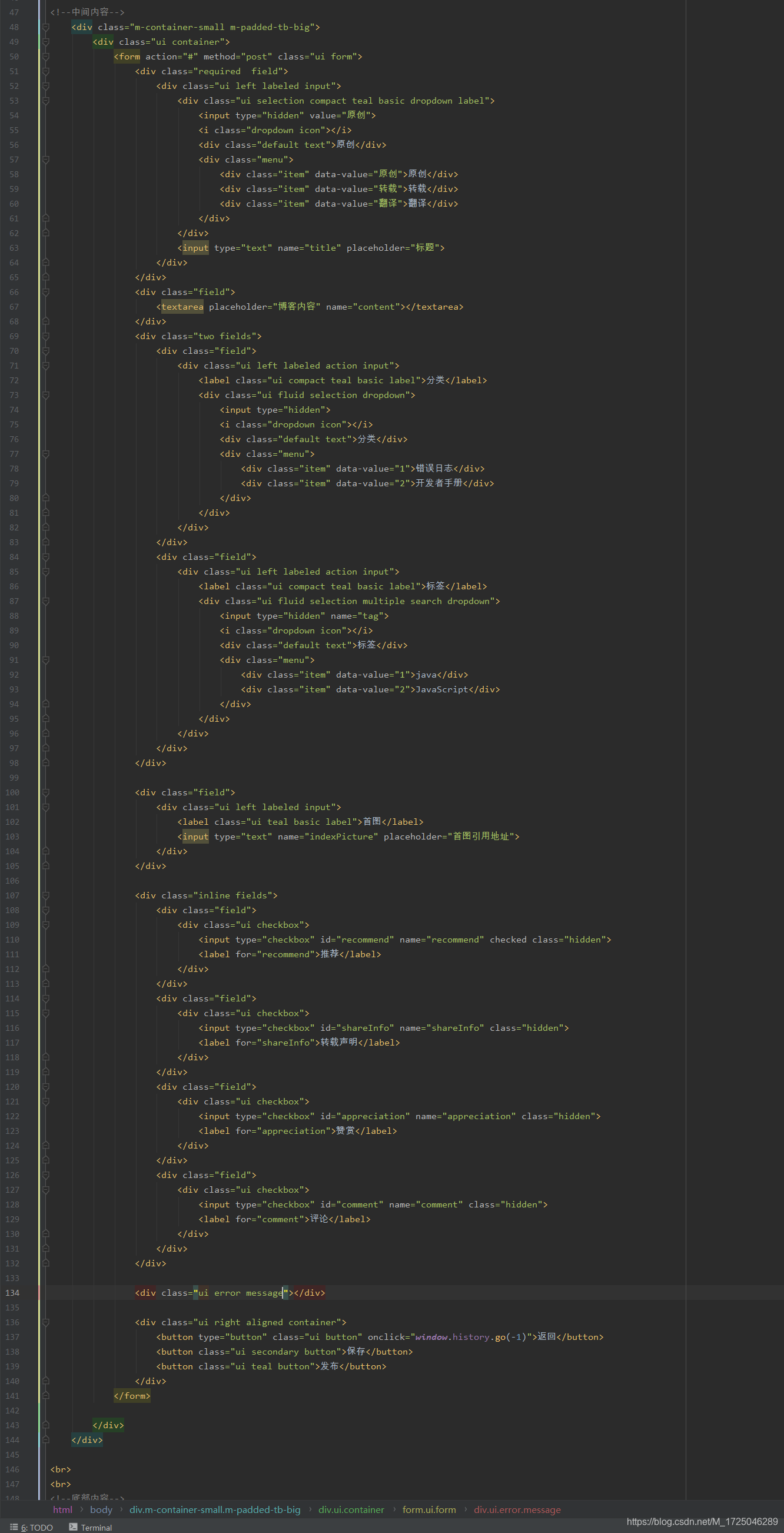Fold the closing form tag marker, line 141

(46, 1395)
